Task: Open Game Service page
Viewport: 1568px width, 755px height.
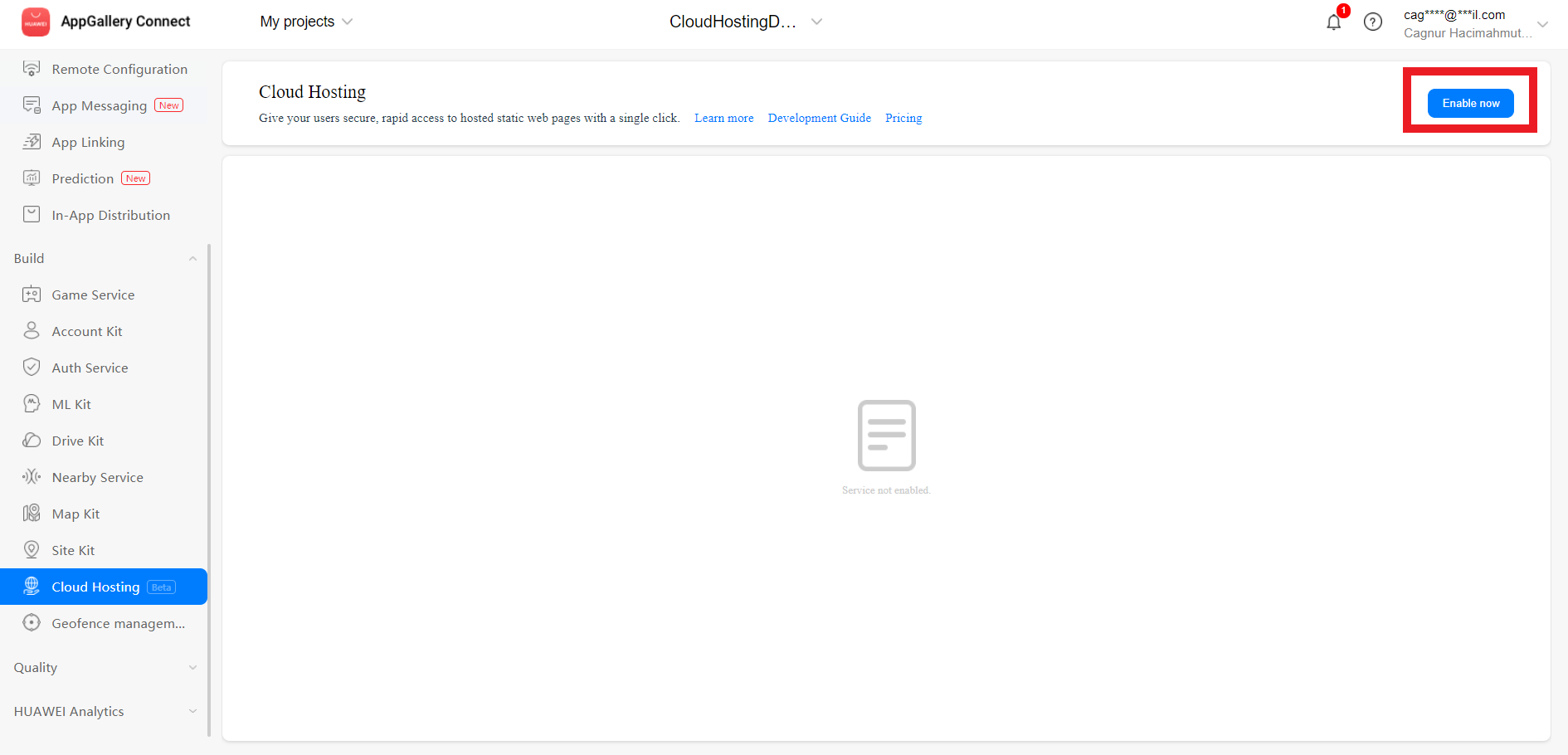Action: 104,295
